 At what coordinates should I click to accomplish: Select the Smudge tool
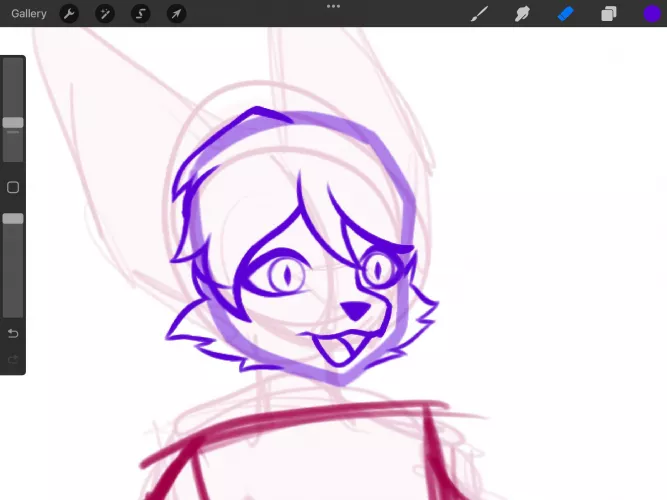tap(522, 14)
